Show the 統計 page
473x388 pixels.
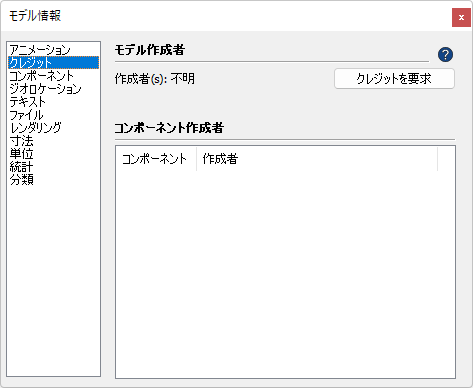53,167
